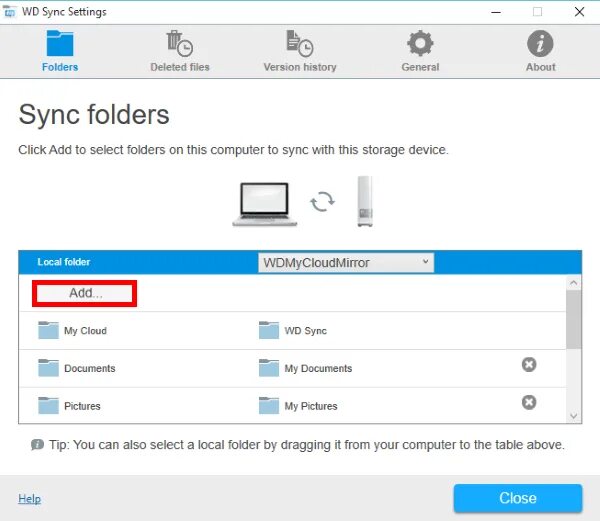Click the sync arrows icon
This screenshot has width=600, height=521.
[322, 202]
